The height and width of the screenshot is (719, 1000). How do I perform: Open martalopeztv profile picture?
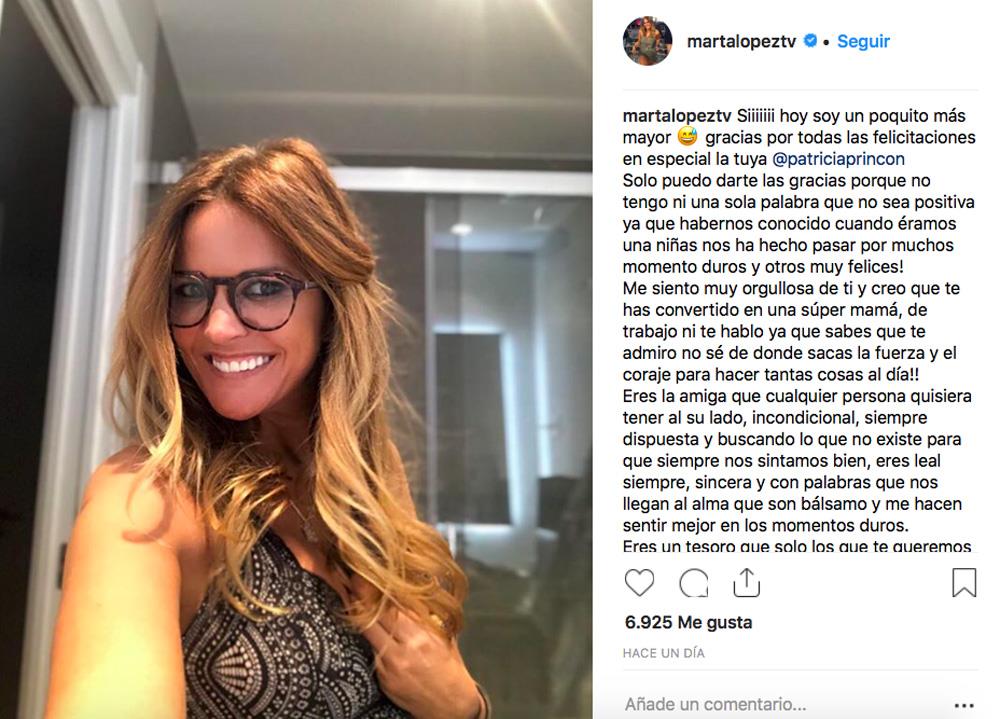point(647,41)
